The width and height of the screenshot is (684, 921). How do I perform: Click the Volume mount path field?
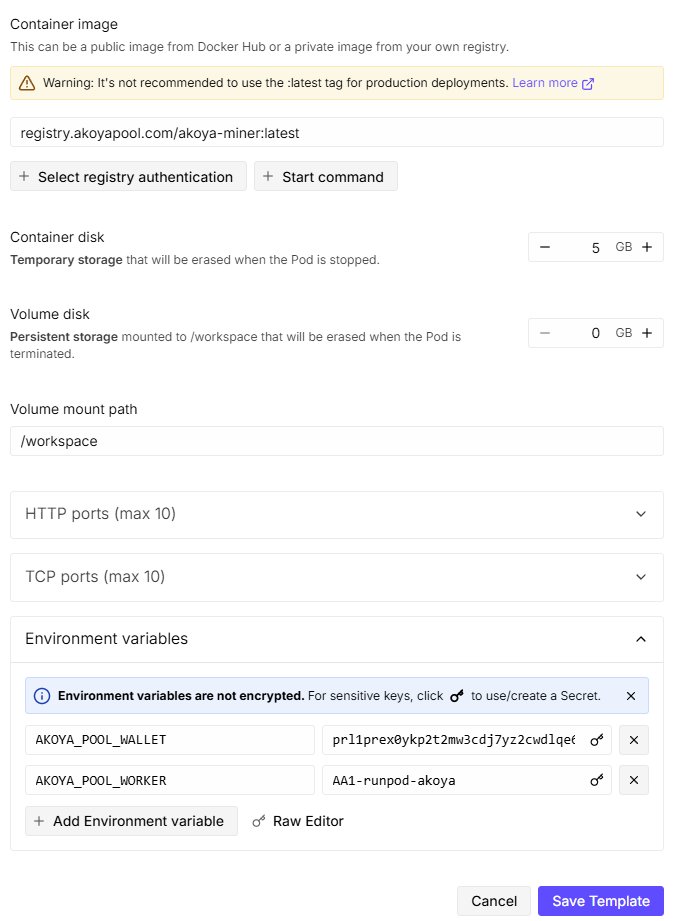[337, 441]
